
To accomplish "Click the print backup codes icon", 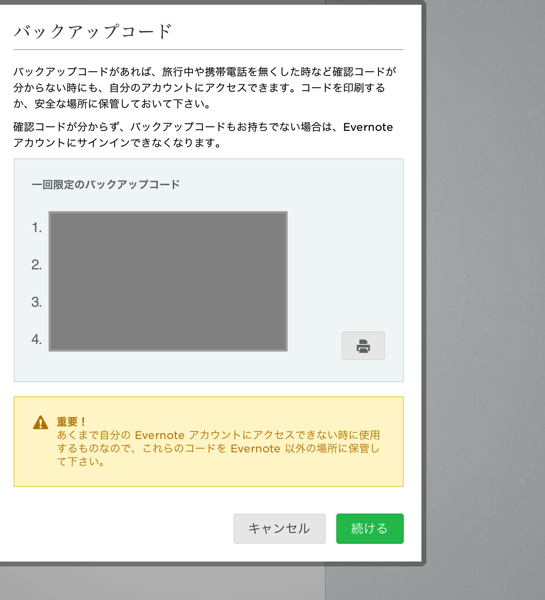I will pyautogui.click(x=363, y=346).
